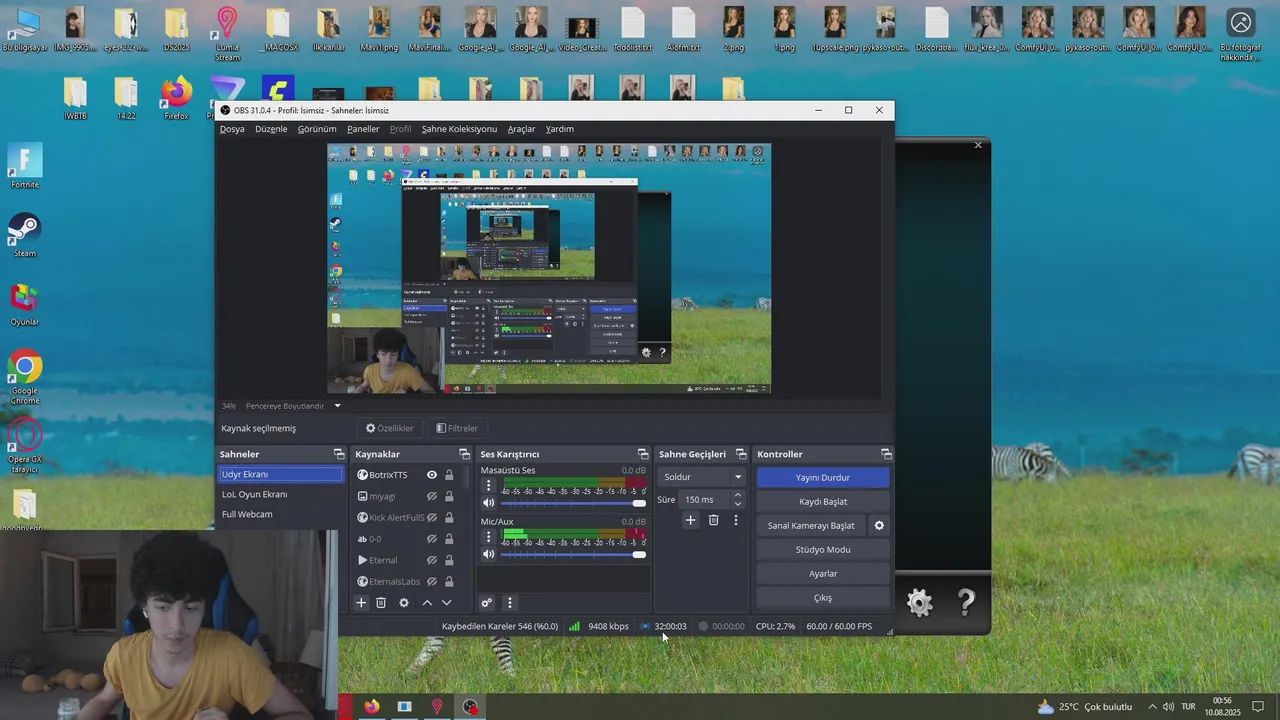Open source properties gear in Kaynaklar toolbar
The width and height of the screenshot is (1280, 720).
(x=404, y=603)
